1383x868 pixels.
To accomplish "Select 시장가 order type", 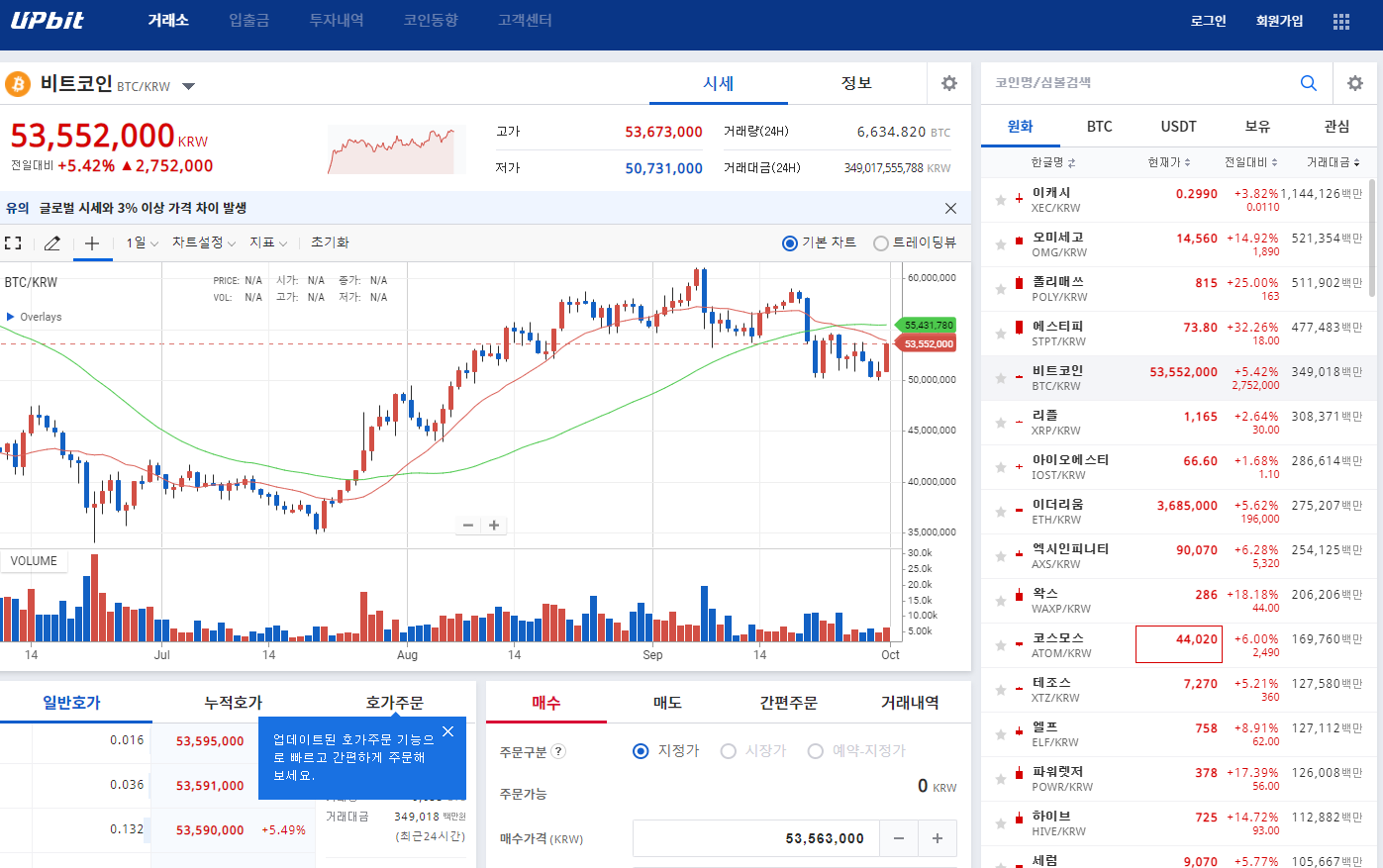I will tap(729, 751).
